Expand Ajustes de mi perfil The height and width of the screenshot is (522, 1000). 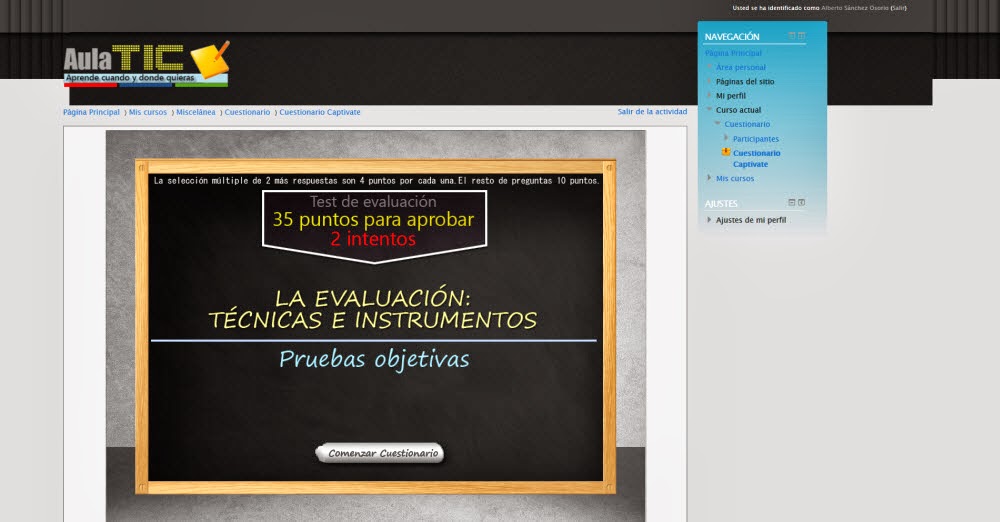pyautogui.click(x=709, y=220)
